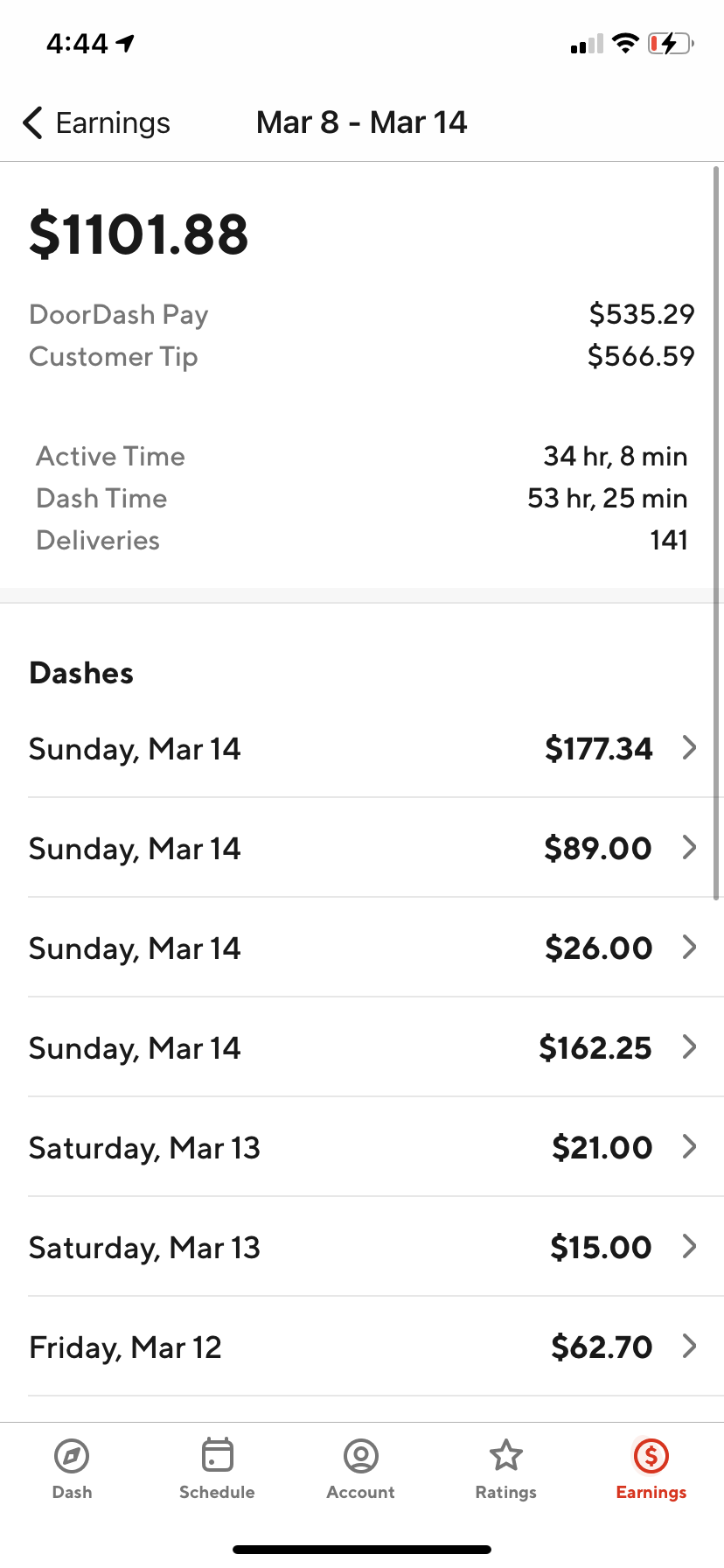Switch to the Ratings tab label
Viewport: 724px width, 1568px height.
tap(505, 1493)
